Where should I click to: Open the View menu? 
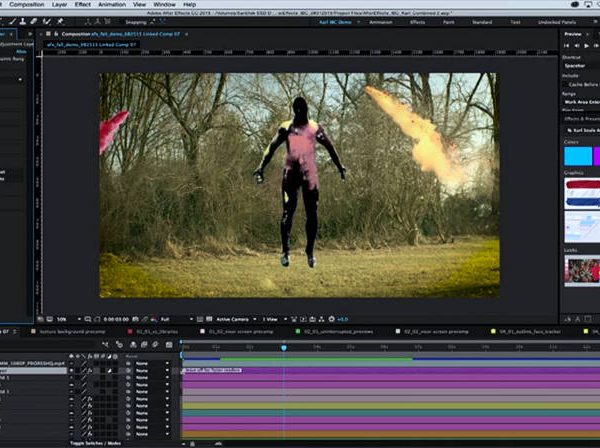(139, 5)
